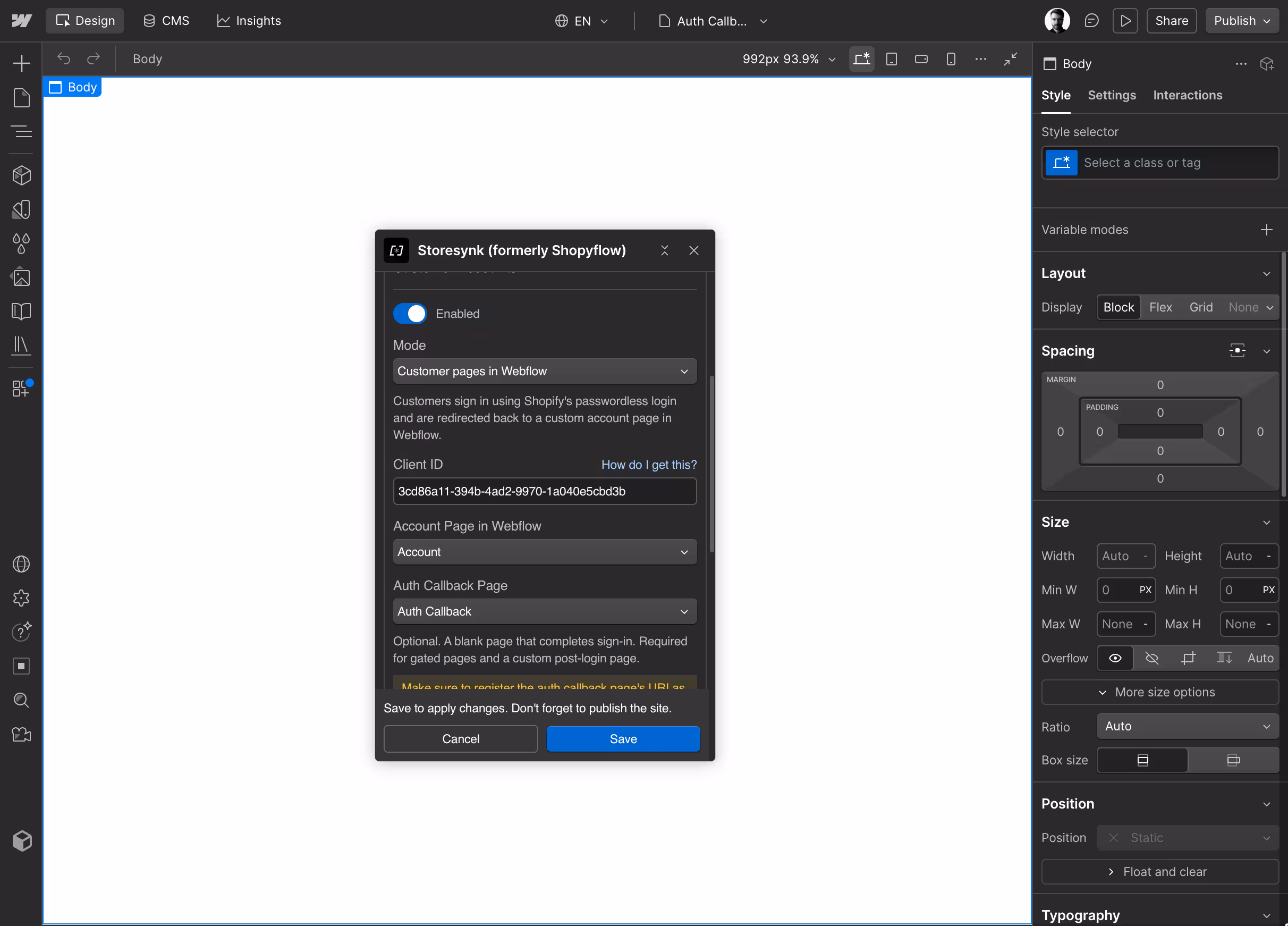The height and width of the screenshot is (926, 1288).
Task: Open Account Page in Webflow dropdown
Action: click(x=545, y=552)
